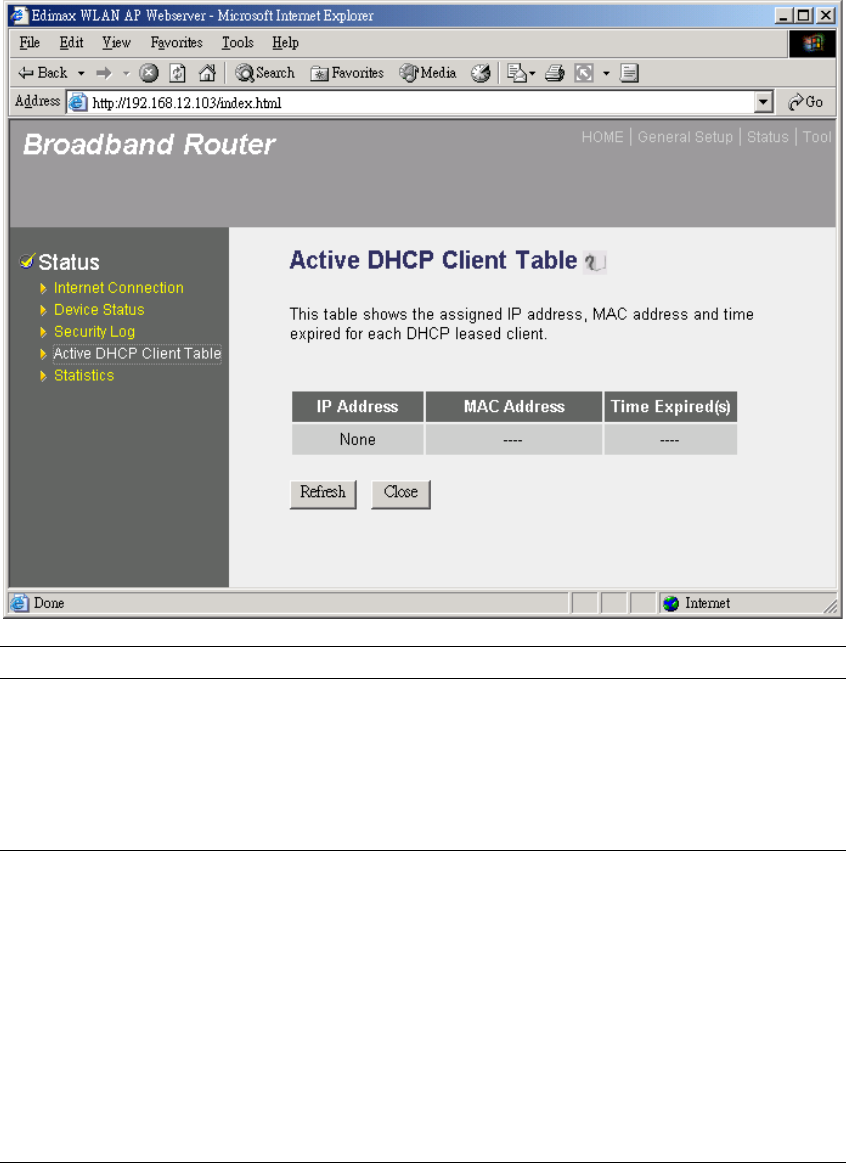
Task: Click the Close button below the table
Action: pyautogui.click(x=400, y=493)
